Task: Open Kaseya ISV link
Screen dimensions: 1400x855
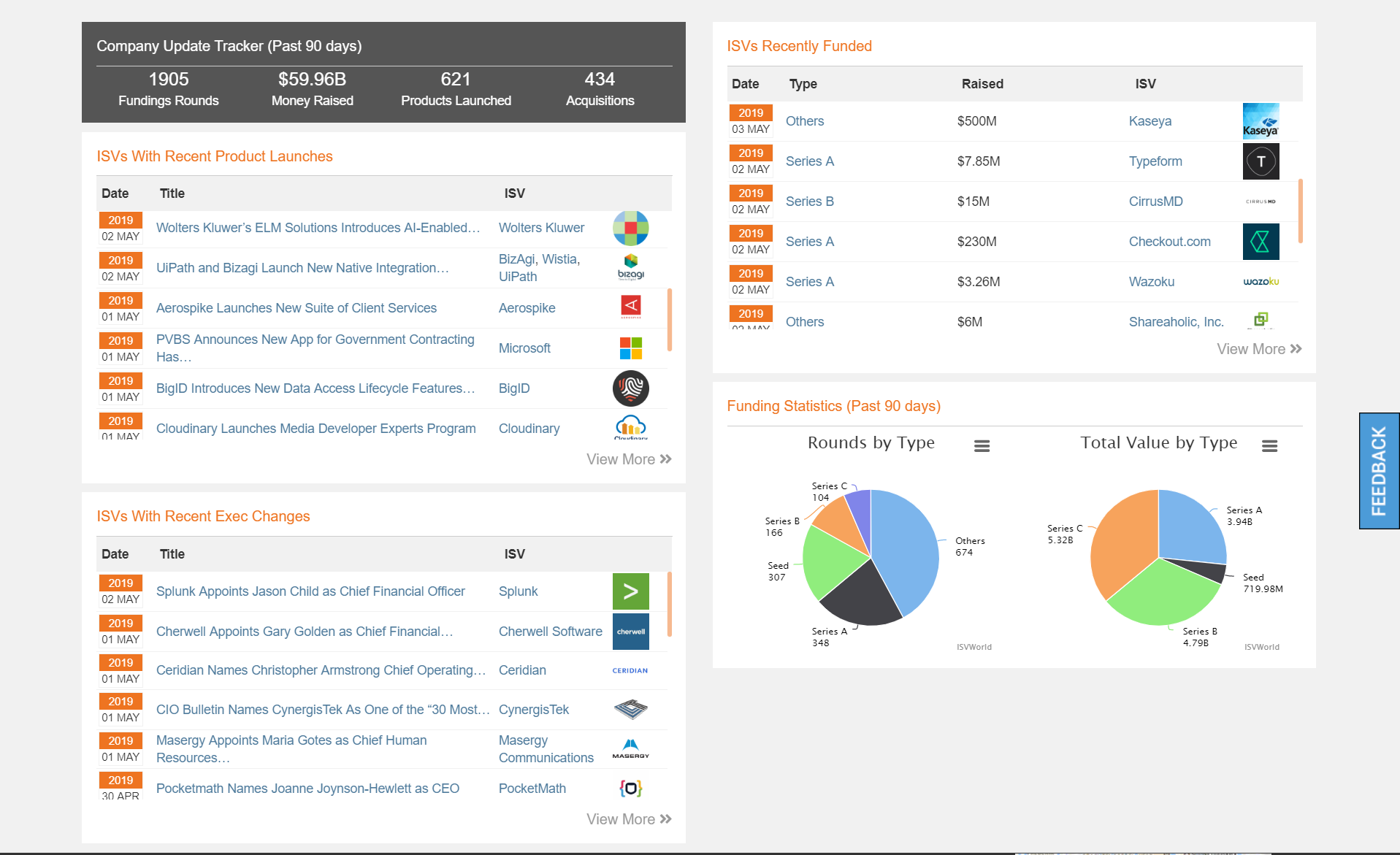Action: click(1150, 121)
